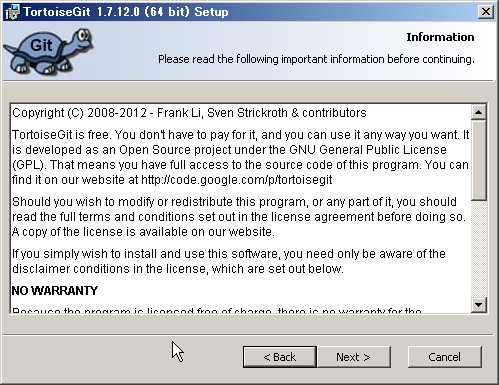Image resolution: width=499 pixels, height=385 pixels.
Task: Click the installer icon in title bar
Action: 12,12
